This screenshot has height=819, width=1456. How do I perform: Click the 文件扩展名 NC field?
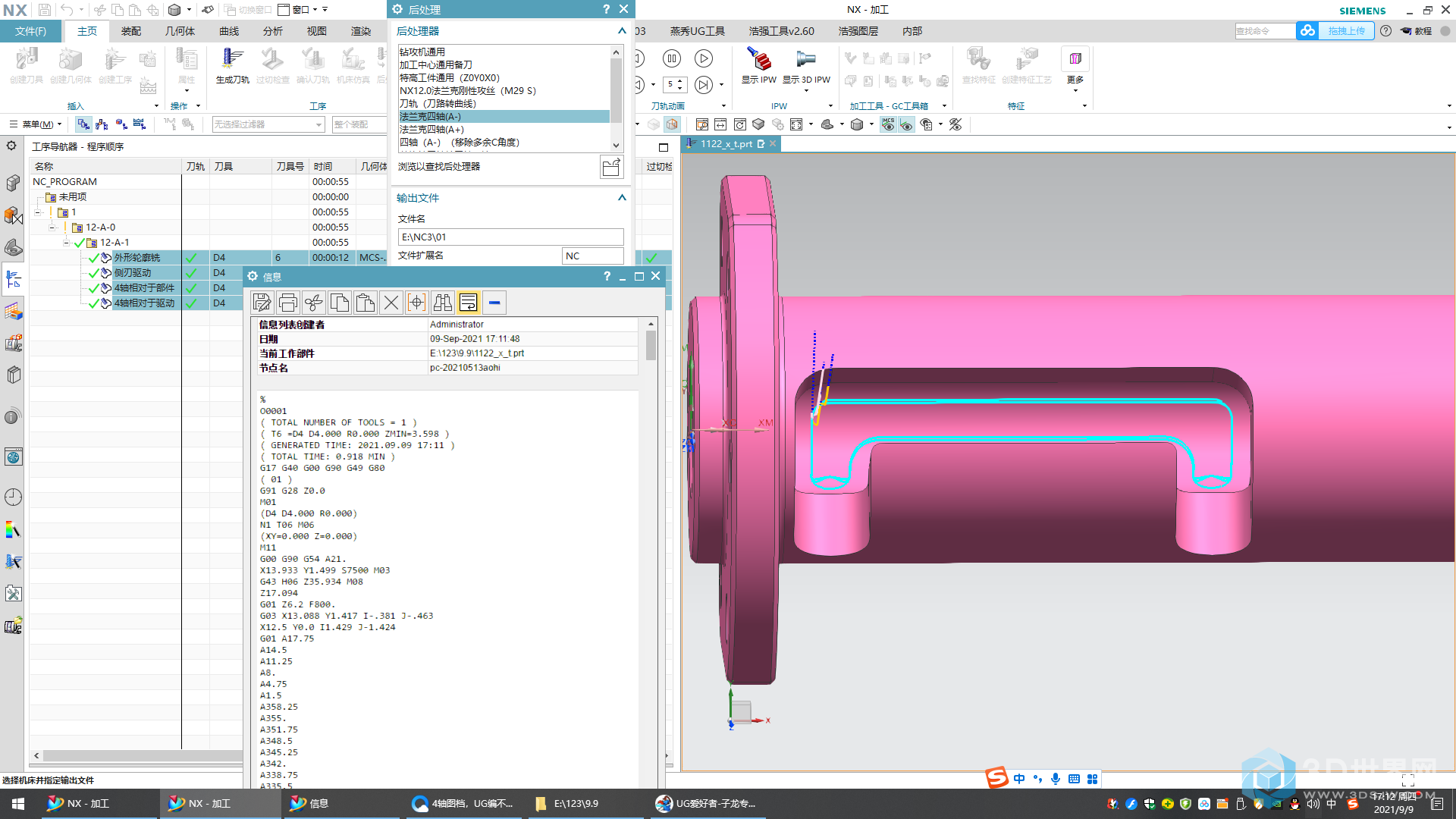point(592,256)
